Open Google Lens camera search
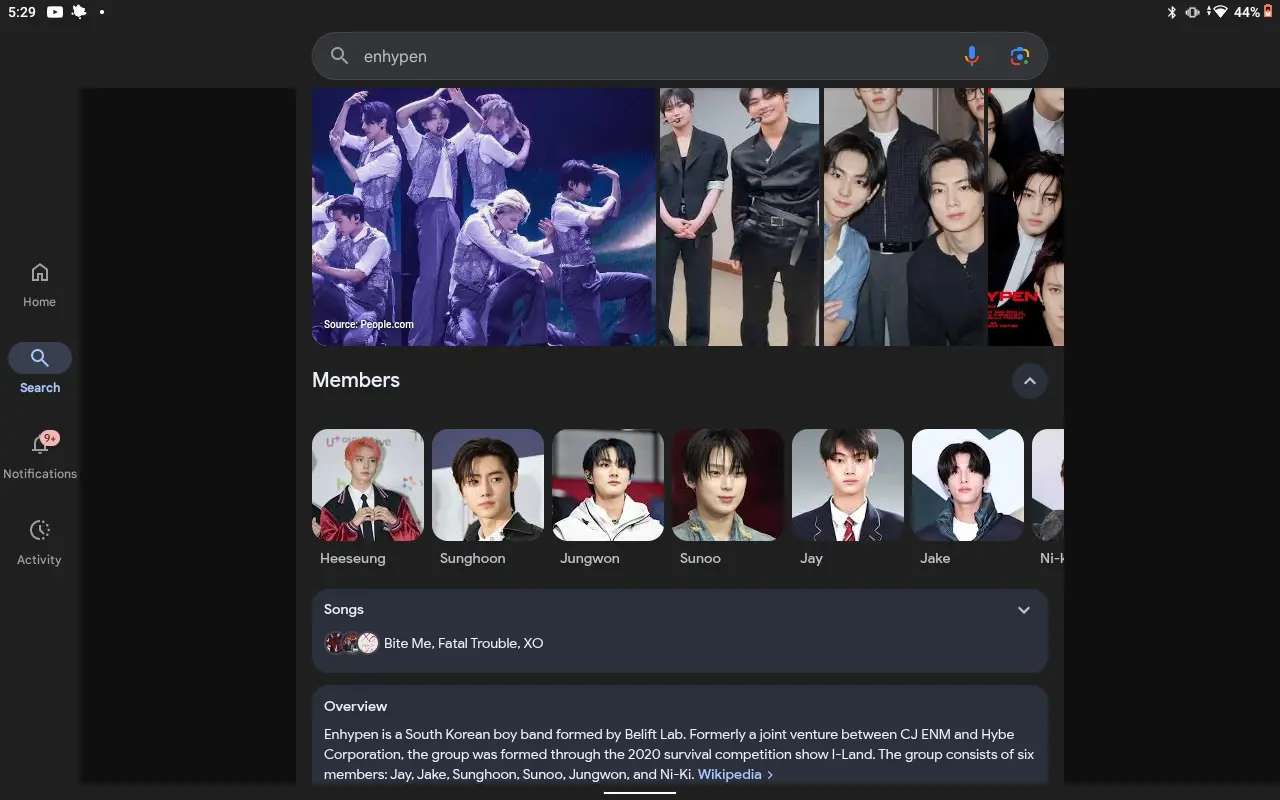The width and height of the screenshot is (1280, 800). click(1019, 56)
